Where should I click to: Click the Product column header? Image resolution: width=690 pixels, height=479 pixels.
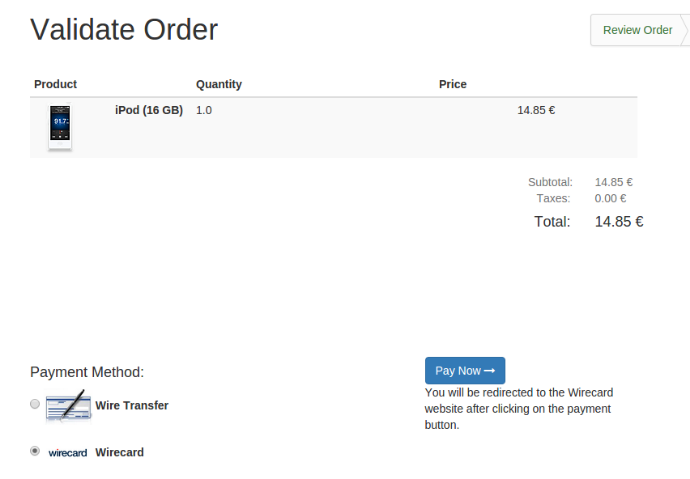(x=55, y=84)
